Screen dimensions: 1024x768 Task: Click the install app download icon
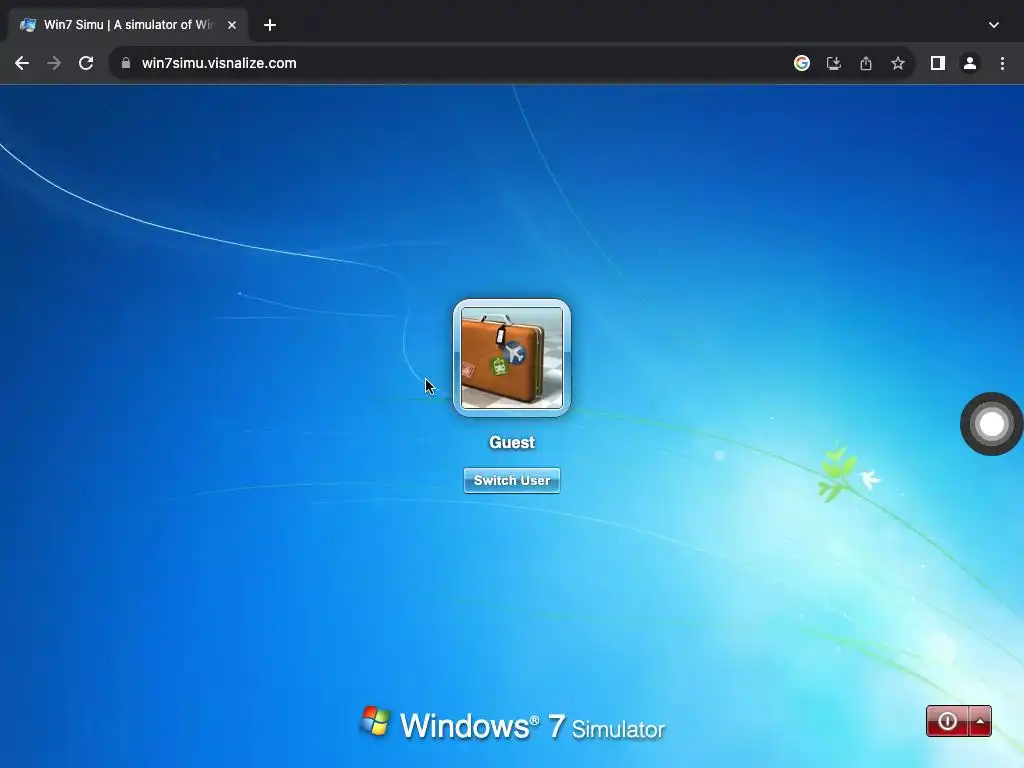point(834,63)
